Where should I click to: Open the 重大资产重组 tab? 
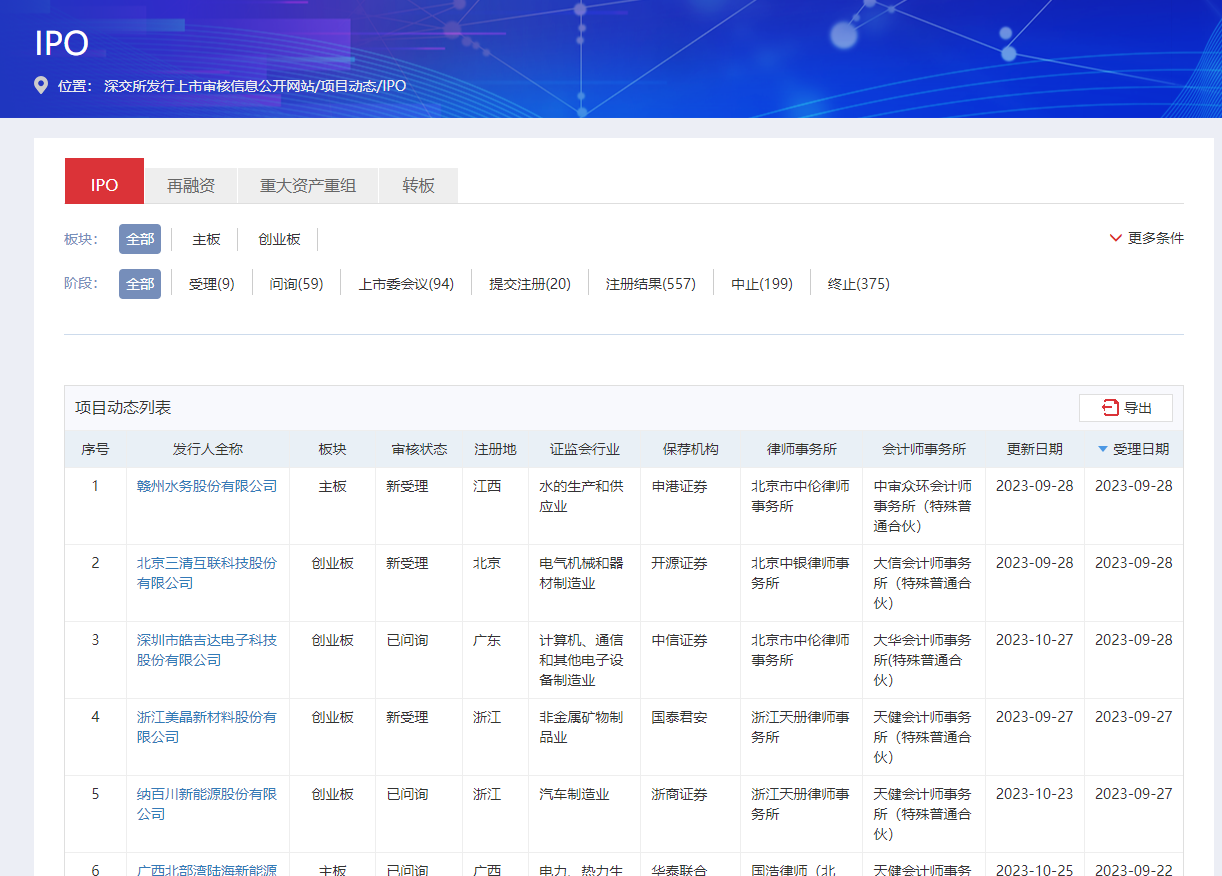coord(308,186)
